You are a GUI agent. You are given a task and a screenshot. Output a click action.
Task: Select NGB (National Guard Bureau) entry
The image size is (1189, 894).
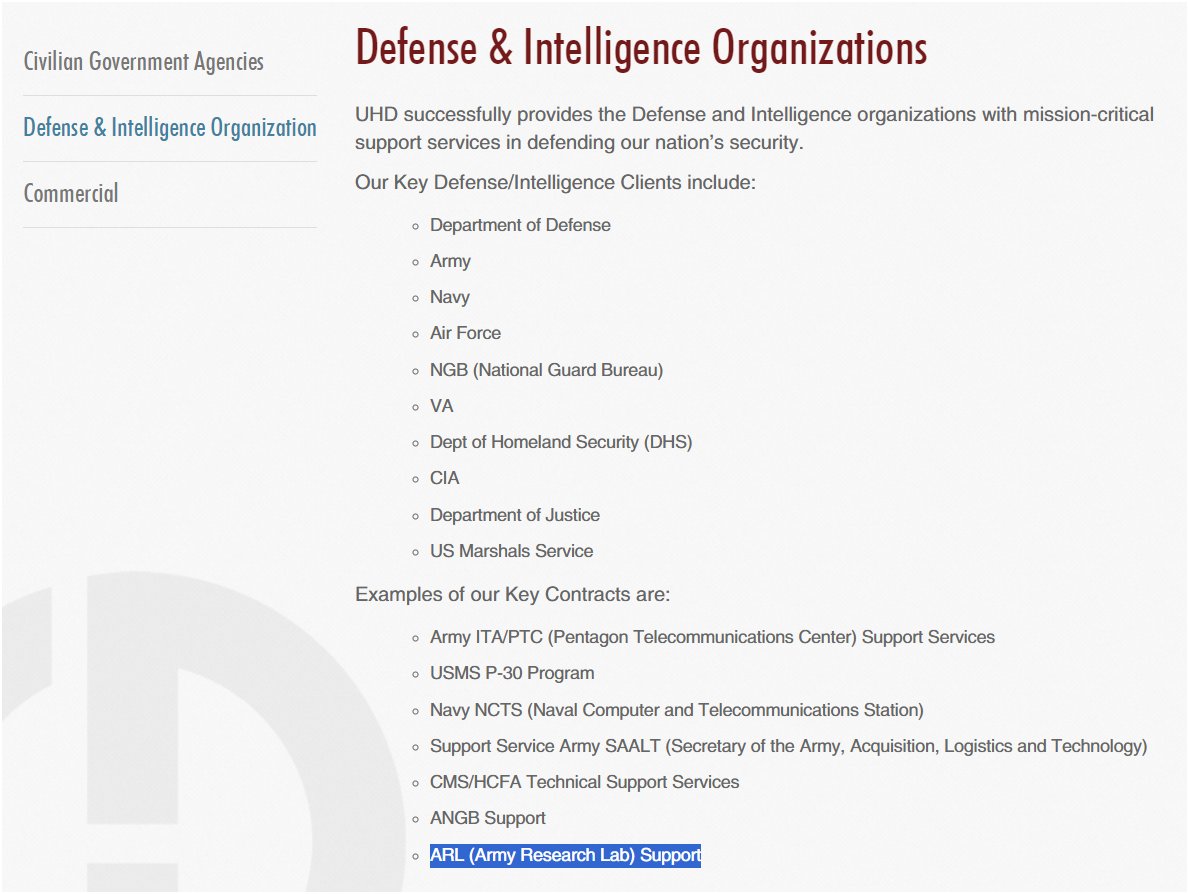click(x=546, y=370)
